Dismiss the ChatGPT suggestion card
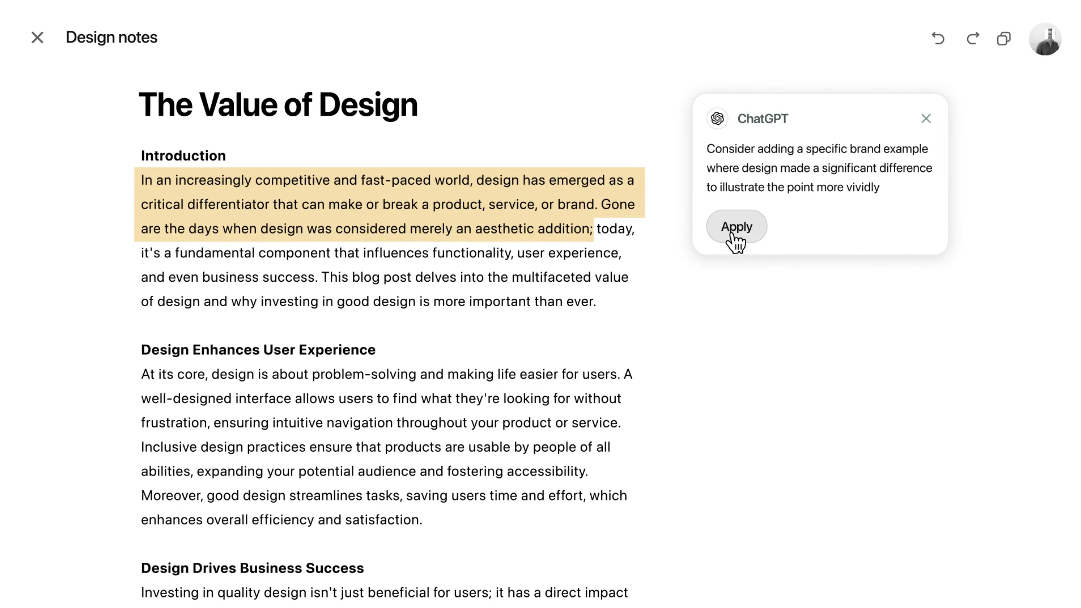 point(926,119)
